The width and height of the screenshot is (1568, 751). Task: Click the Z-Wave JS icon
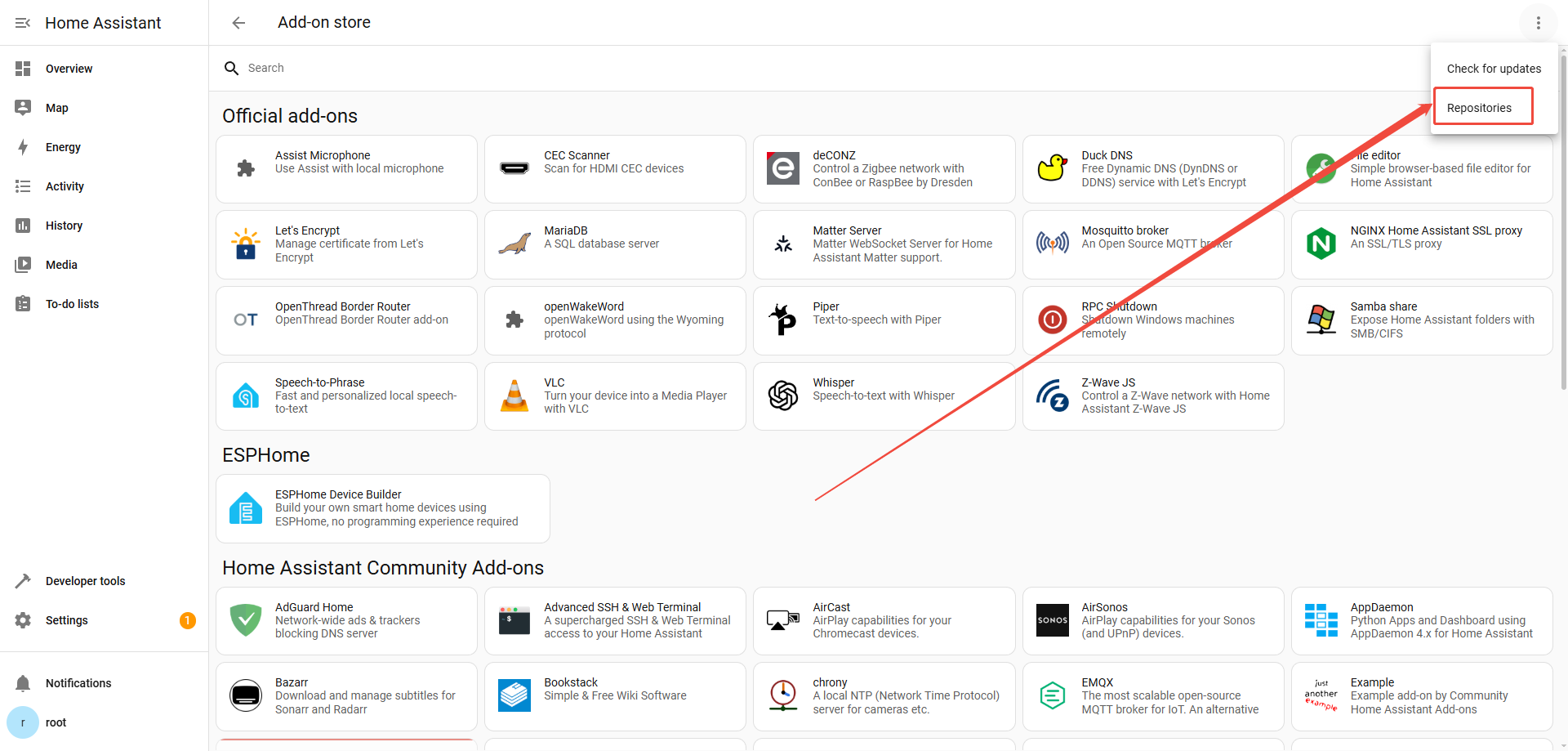tap(1052, 396)
